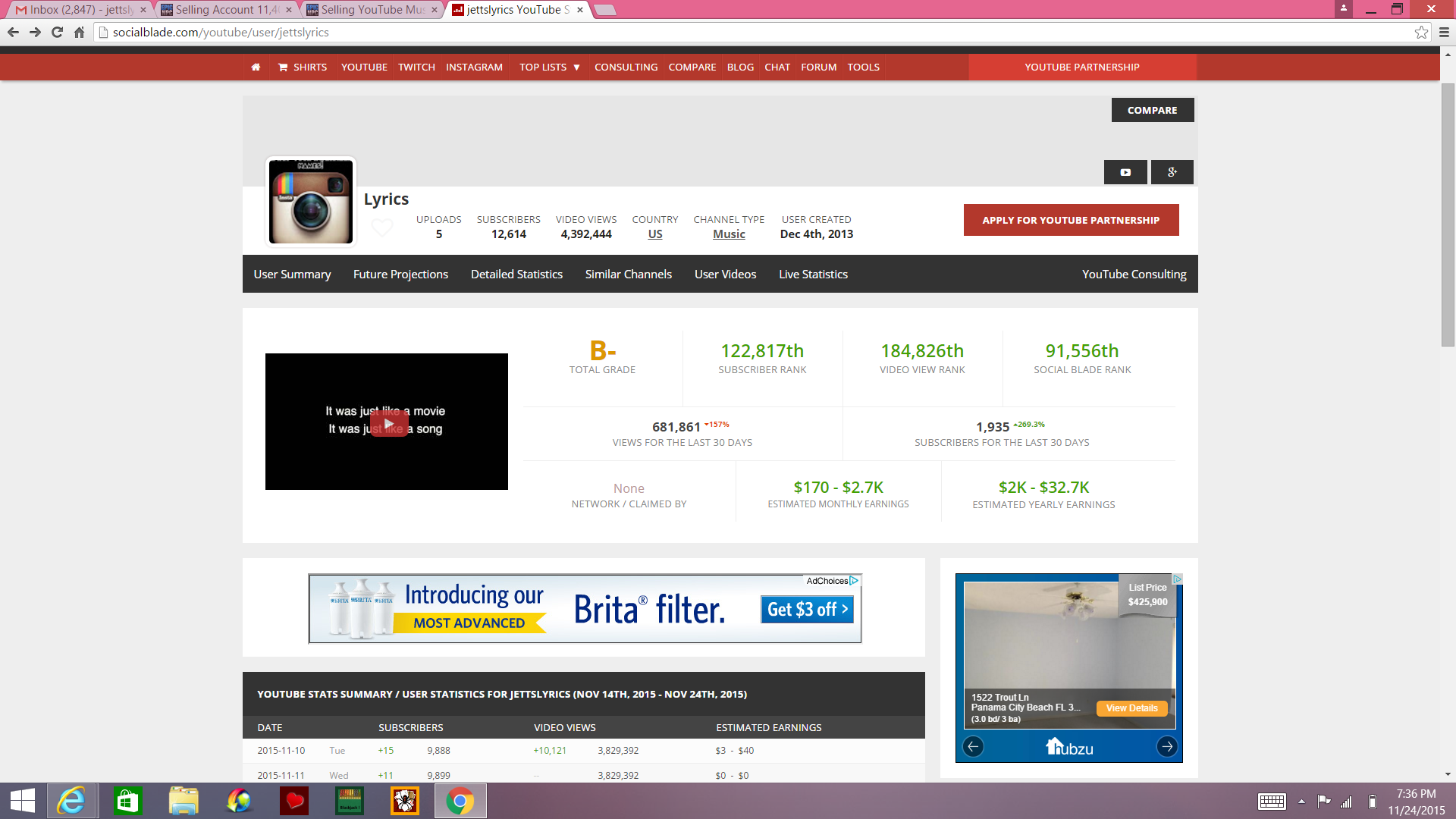Reload the page
The height and width of the screenshot is (819, 1456).
(x=57, y=32)
